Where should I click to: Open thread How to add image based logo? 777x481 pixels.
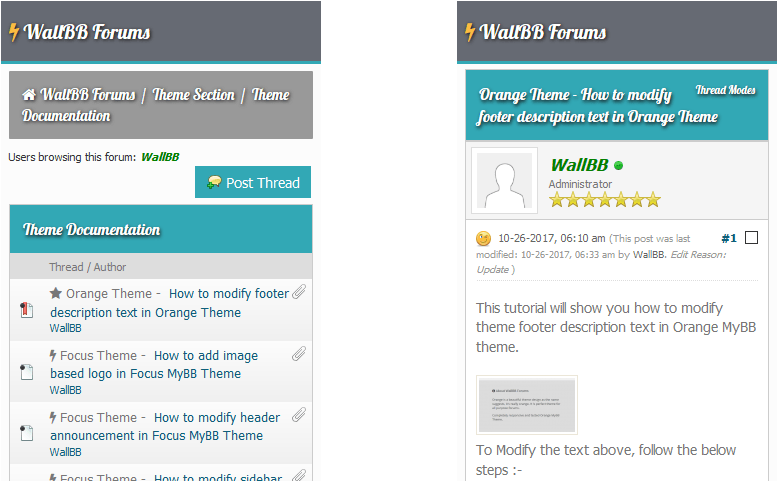(154, 365)
